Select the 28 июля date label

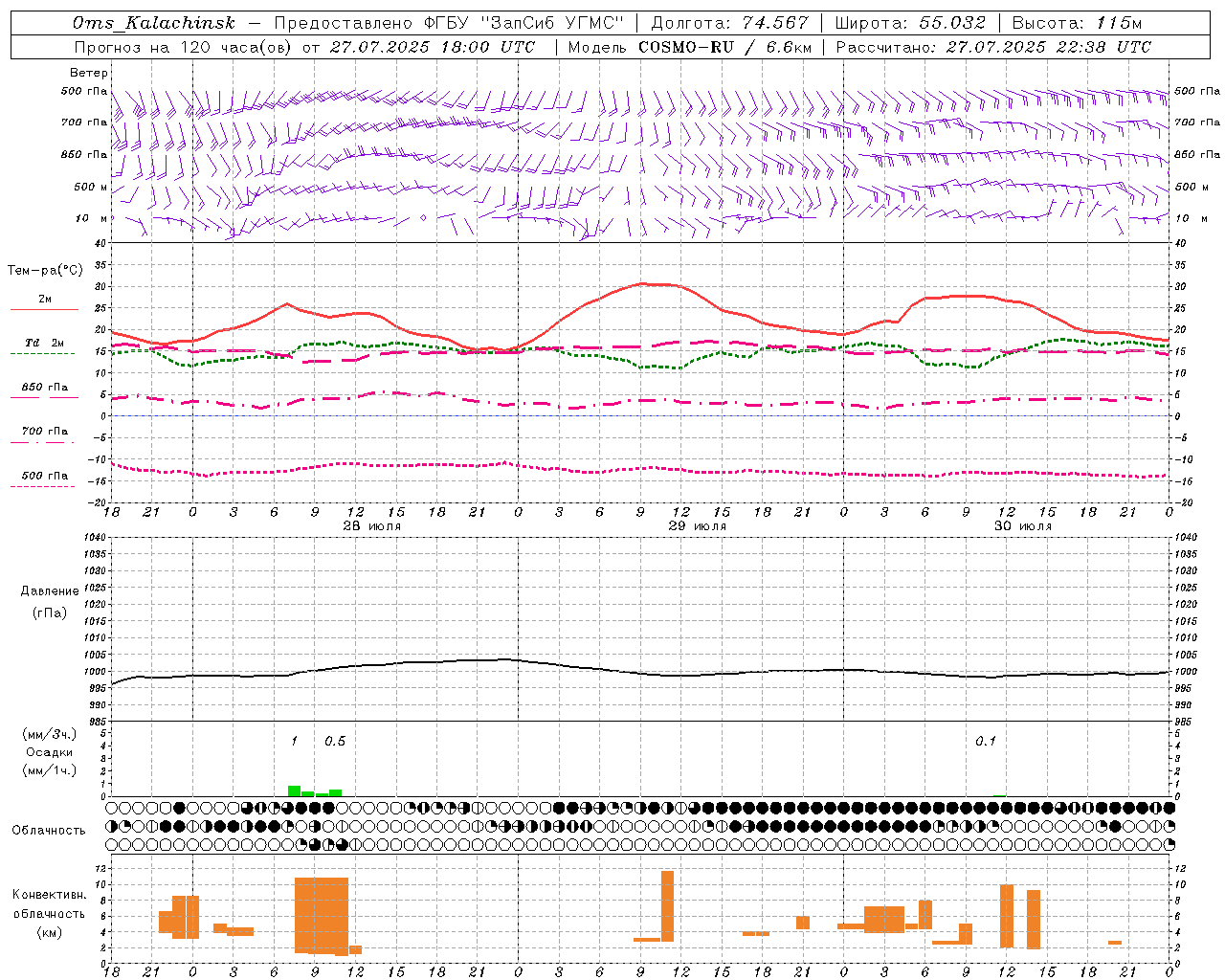coord(372,526)
